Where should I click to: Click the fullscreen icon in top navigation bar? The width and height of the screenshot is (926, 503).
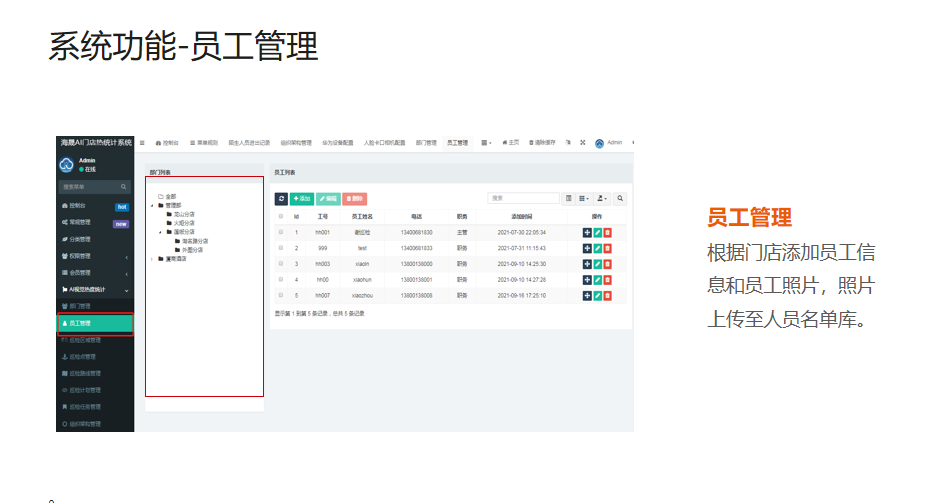[583, 143]
